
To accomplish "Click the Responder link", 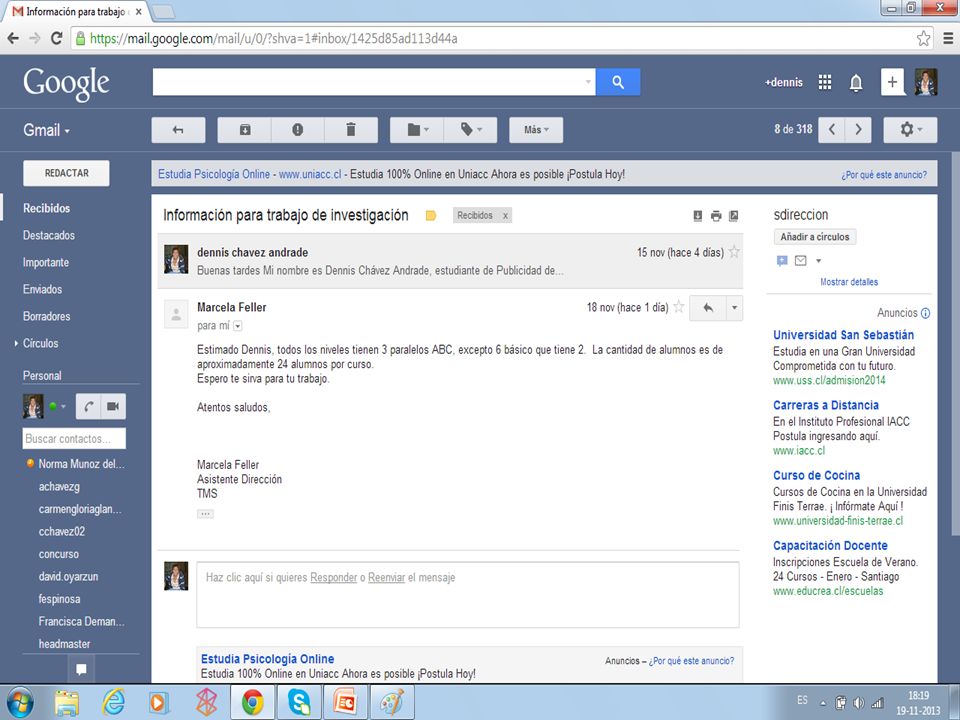I will tap(334, 577).
